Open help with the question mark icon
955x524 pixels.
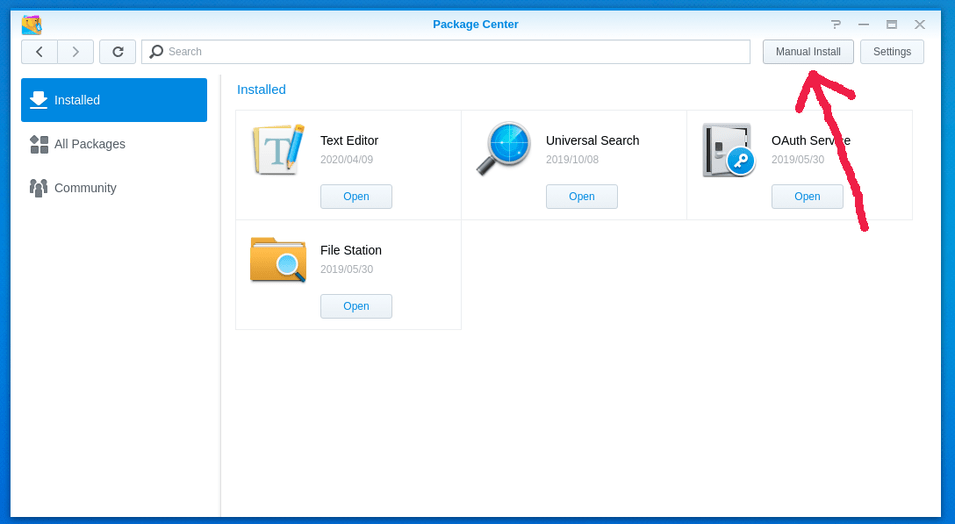pos(836,24)
